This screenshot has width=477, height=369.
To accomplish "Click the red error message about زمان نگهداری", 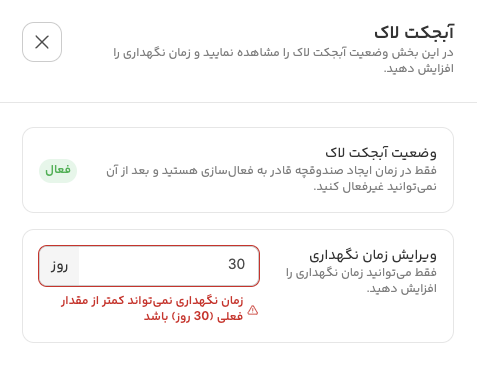I will pos(152,308).
